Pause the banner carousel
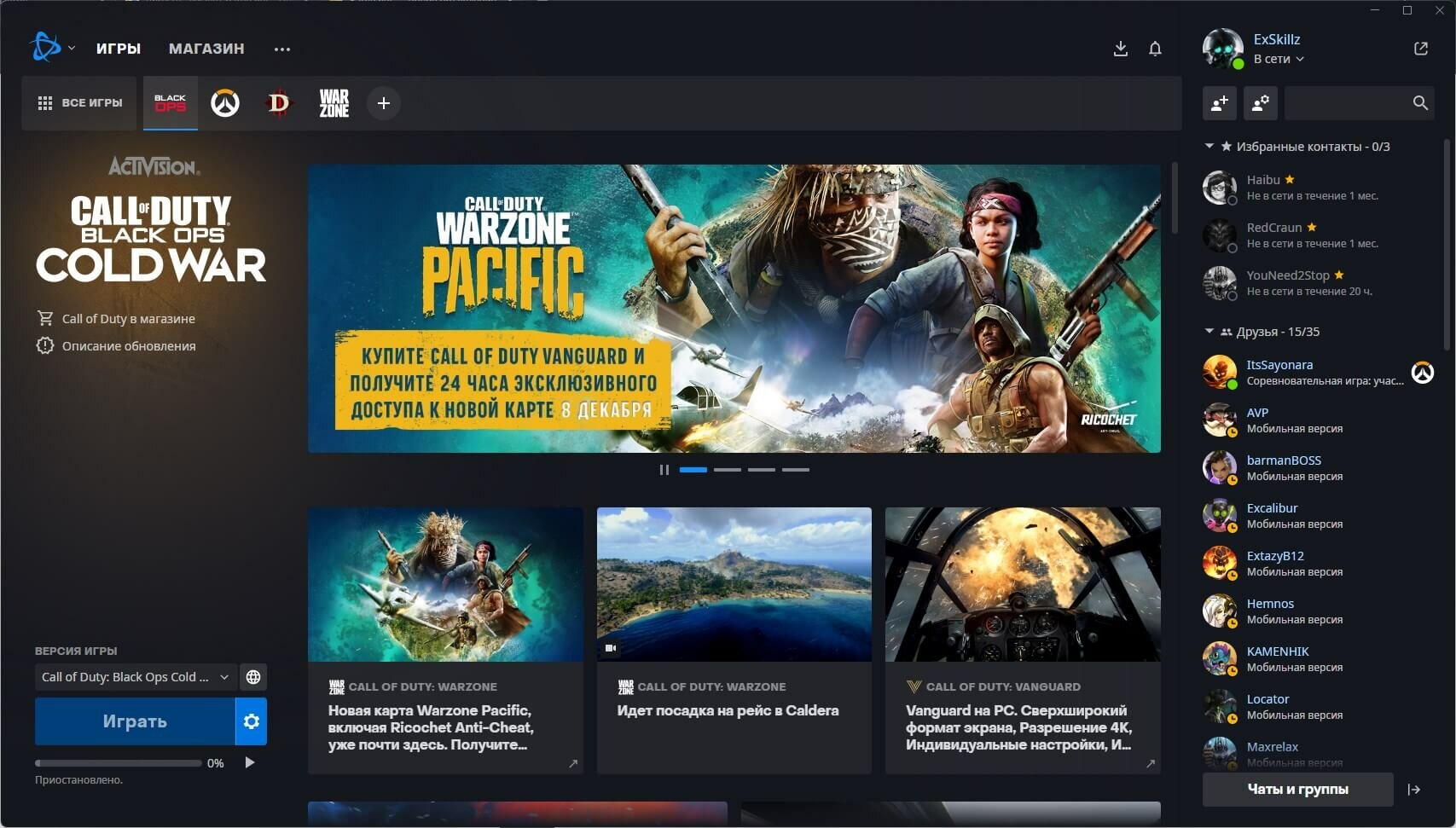The width and height of the screenshot is (1456, 828). pyautogui.click(x=664, y=470)
